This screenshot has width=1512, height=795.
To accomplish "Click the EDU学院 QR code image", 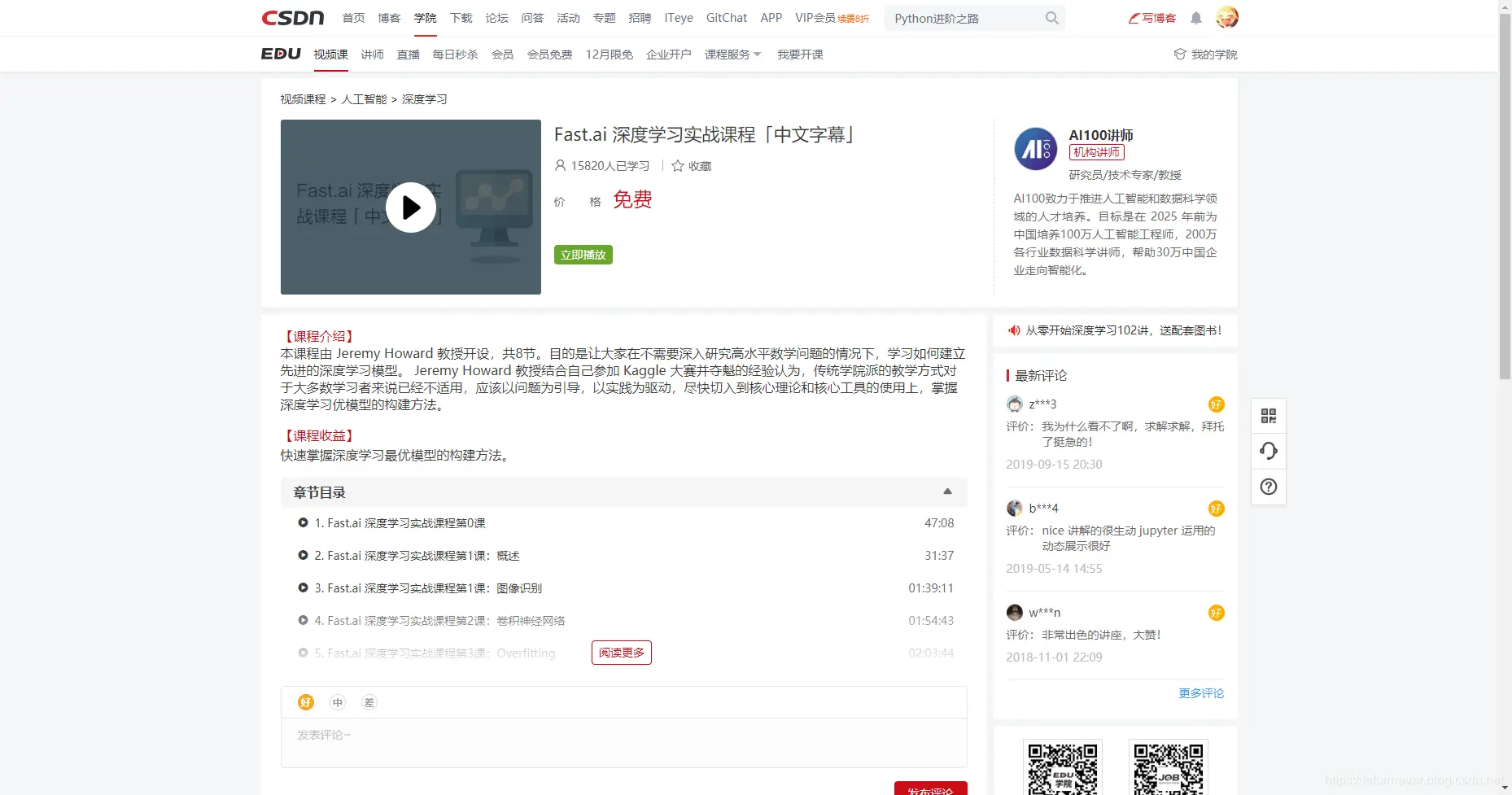I will 1063,767.
